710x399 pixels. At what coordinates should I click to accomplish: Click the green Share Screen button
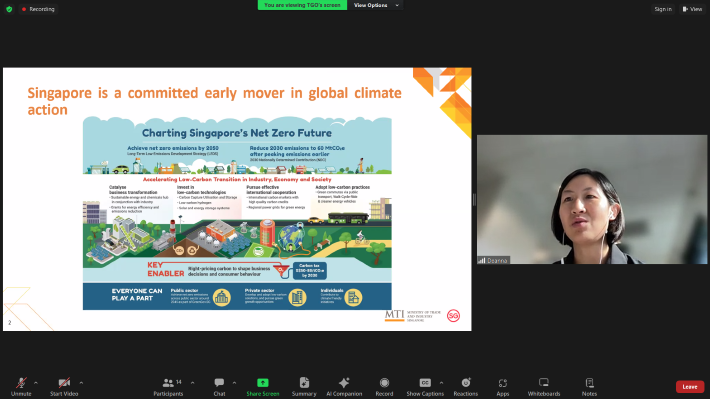point(263,387)
